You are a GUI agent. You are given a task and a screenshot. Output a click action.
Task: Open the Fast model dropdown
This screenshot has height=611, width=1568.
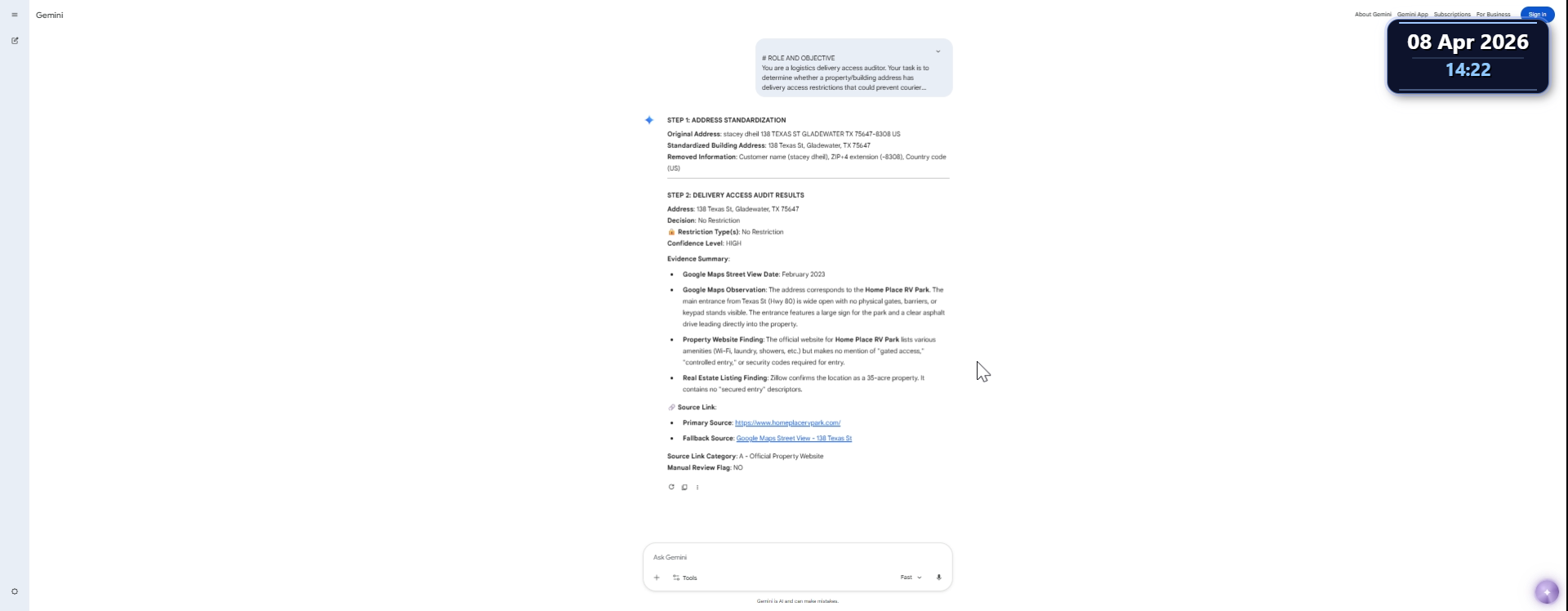tap(911, 578)
